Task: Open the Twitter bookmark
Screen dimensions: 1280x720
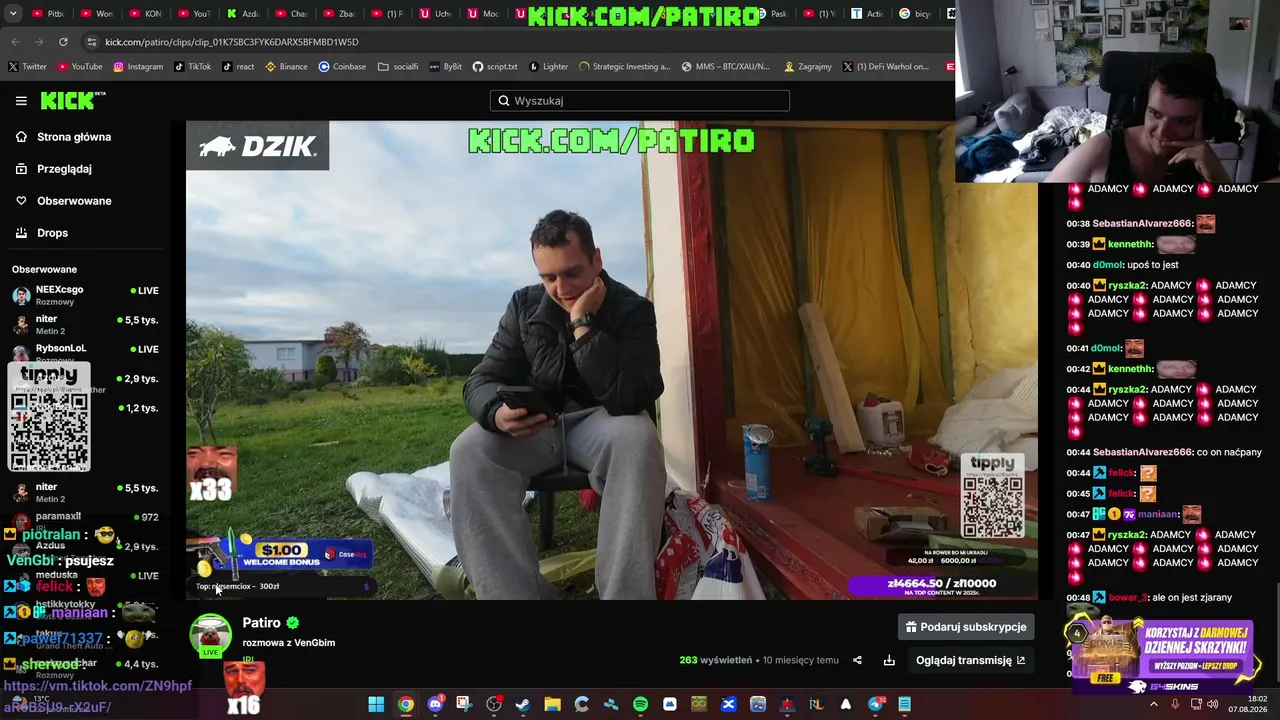Action: click(x=27, y=67)
